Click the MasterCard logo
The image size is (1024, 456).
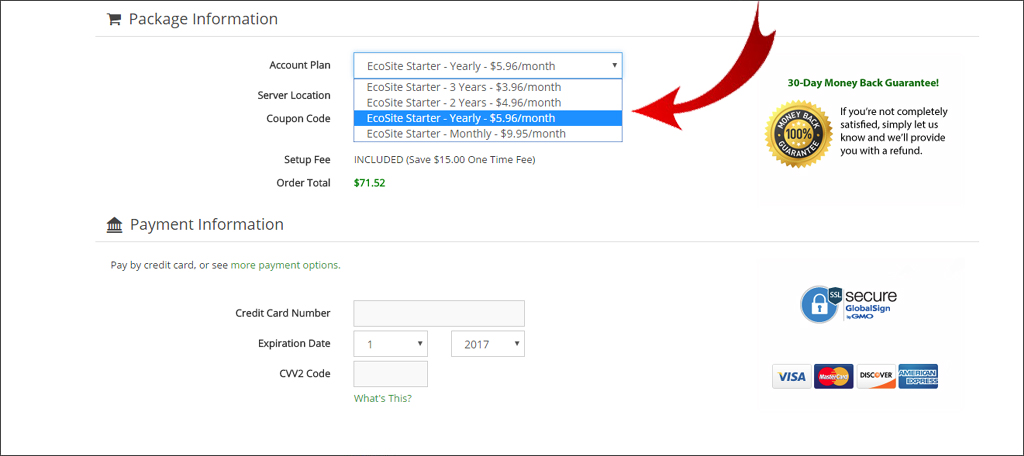click(833, 376)
